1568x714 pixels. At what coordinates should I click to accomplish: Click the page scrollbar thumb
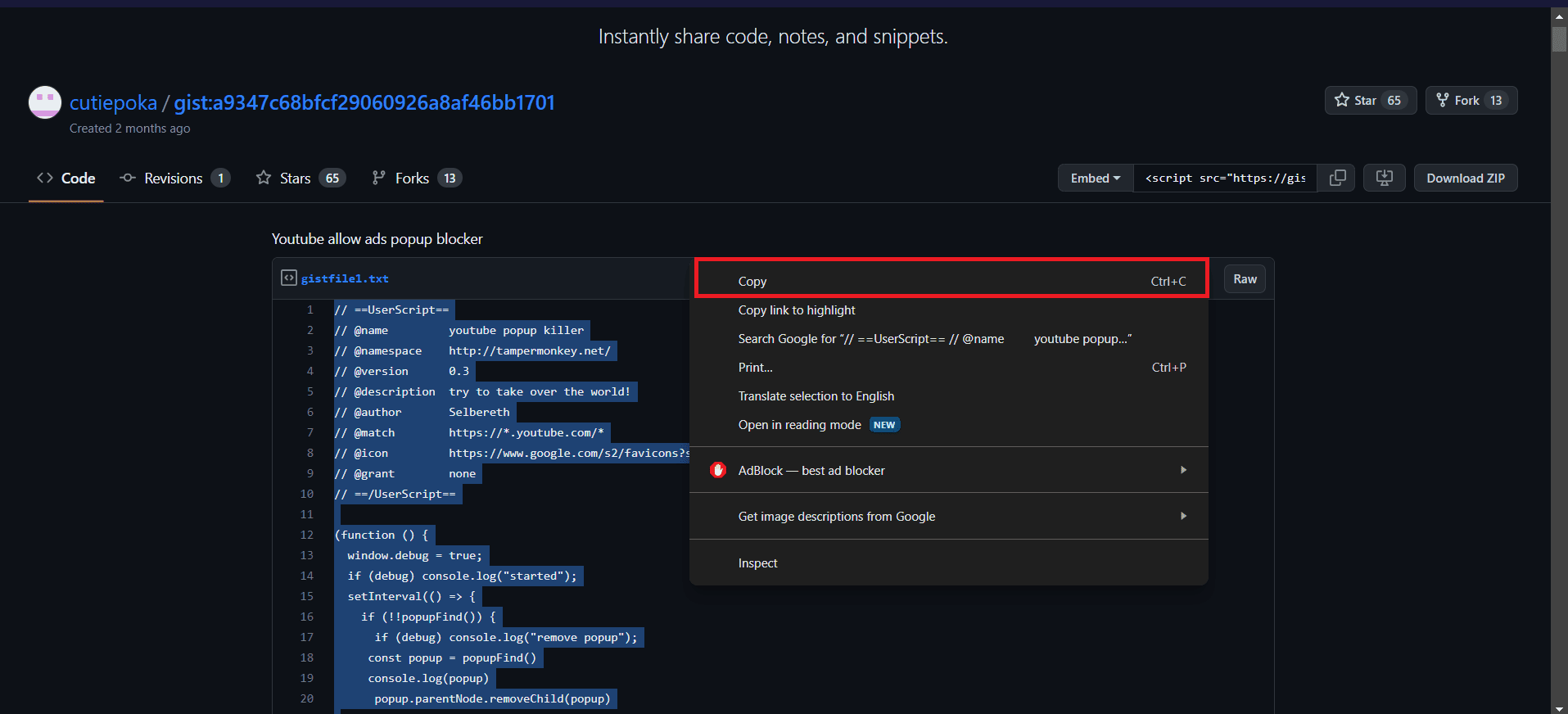pyautogui.click(x=1559, y=38)
